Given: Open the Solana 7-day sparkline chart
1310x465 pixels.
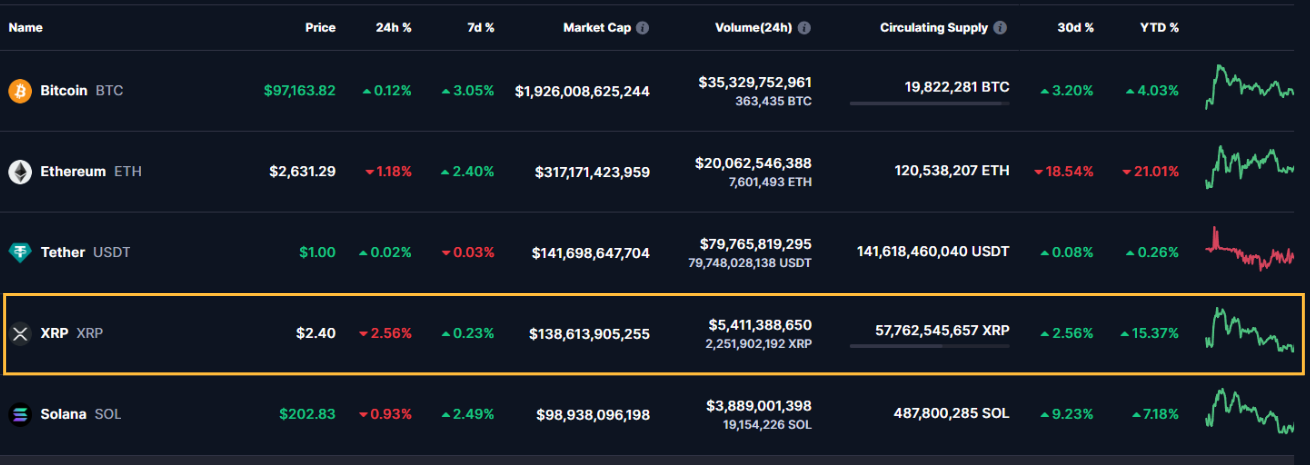Looking at the screenshot, I should pyautogui.click(x=1250, y=411).
